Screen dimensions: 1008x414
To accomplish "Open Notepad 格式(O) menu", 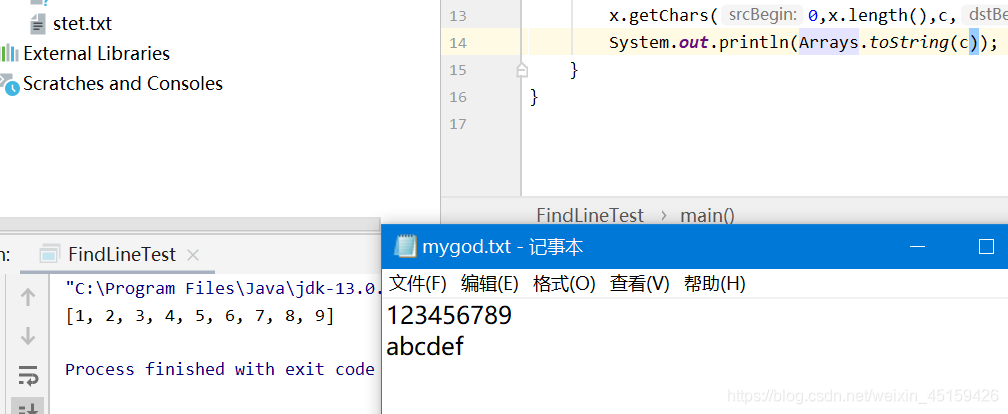I will click(564, 284).
